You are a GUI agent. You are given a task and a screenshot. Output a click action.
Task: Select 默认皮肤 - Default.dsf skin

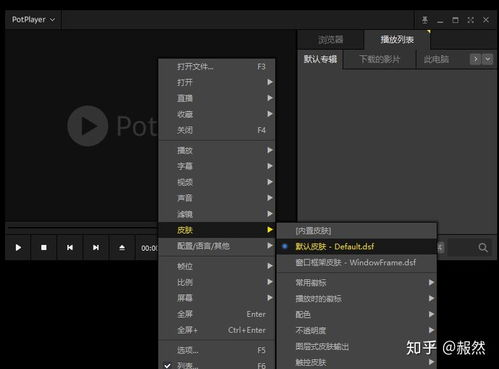[357, 247]
